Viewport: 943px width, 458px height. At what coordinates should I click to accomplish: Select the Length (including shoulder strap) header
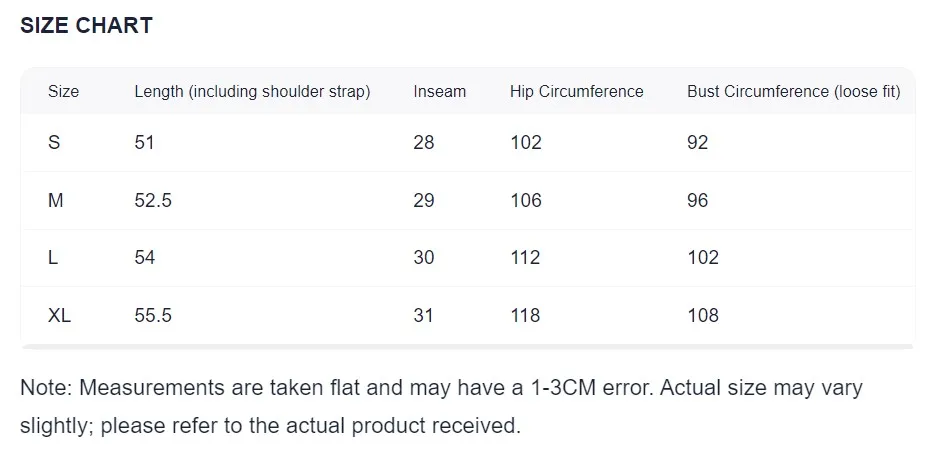252,92
